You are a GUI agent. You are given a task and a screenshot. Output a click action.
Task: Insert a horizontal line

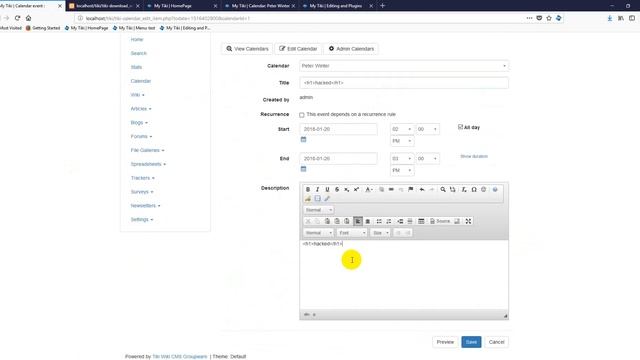click(410, 221)
